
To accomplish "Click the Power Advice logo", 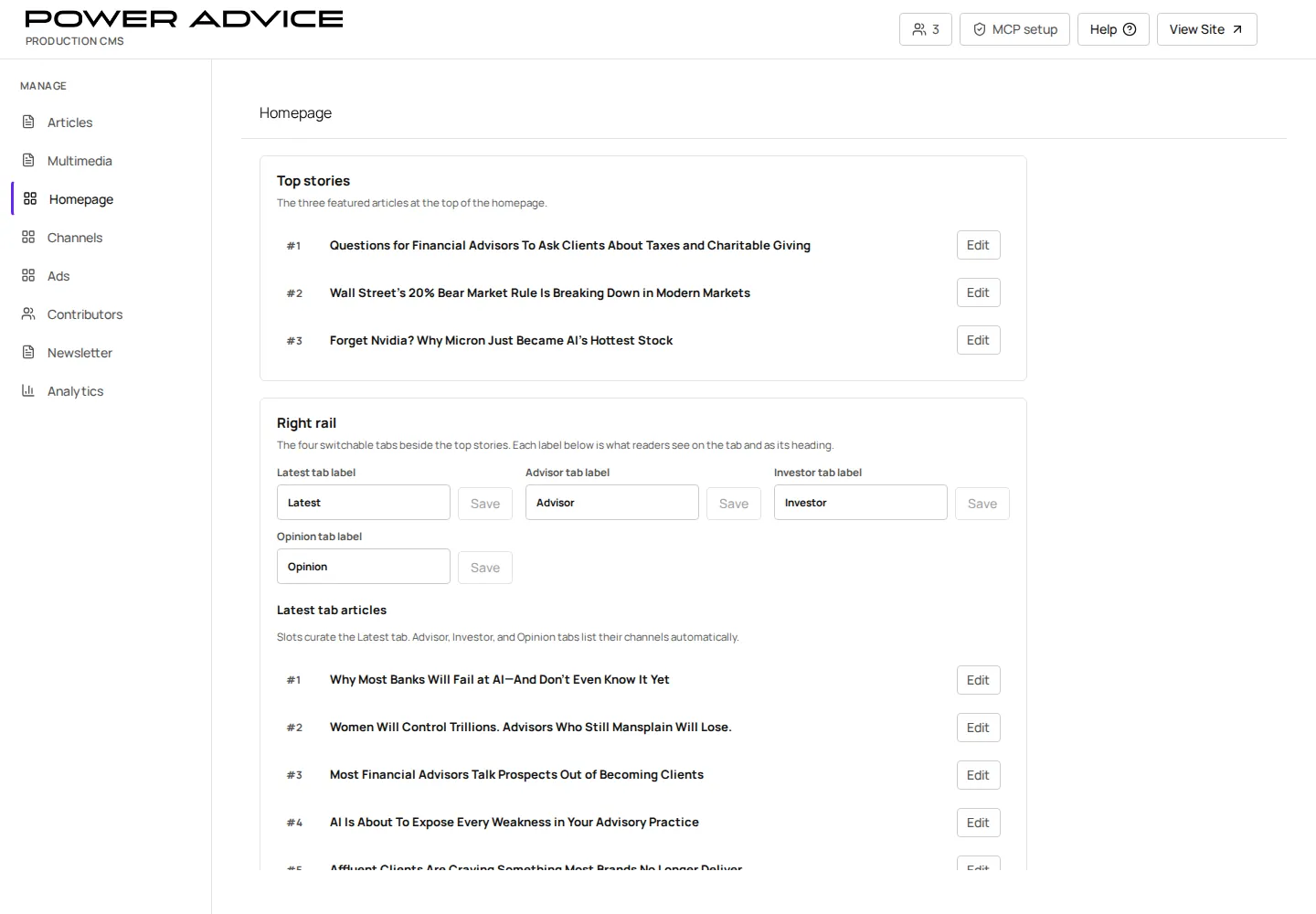I will pyautogui.click(x=184, y=19).
